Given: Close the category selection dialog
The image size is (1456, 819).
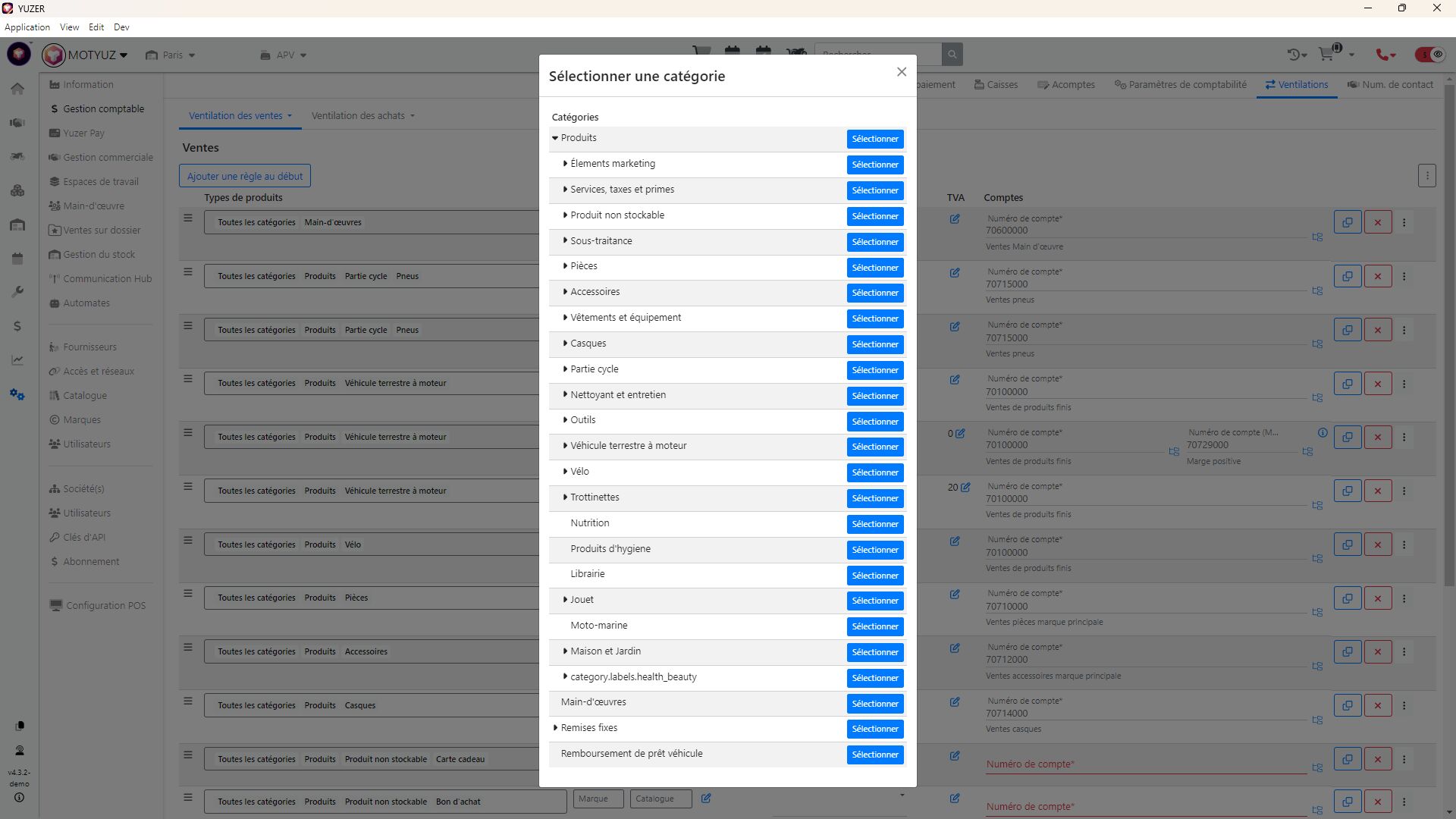Looking at the screenshot, I should [x=901, y=72].
